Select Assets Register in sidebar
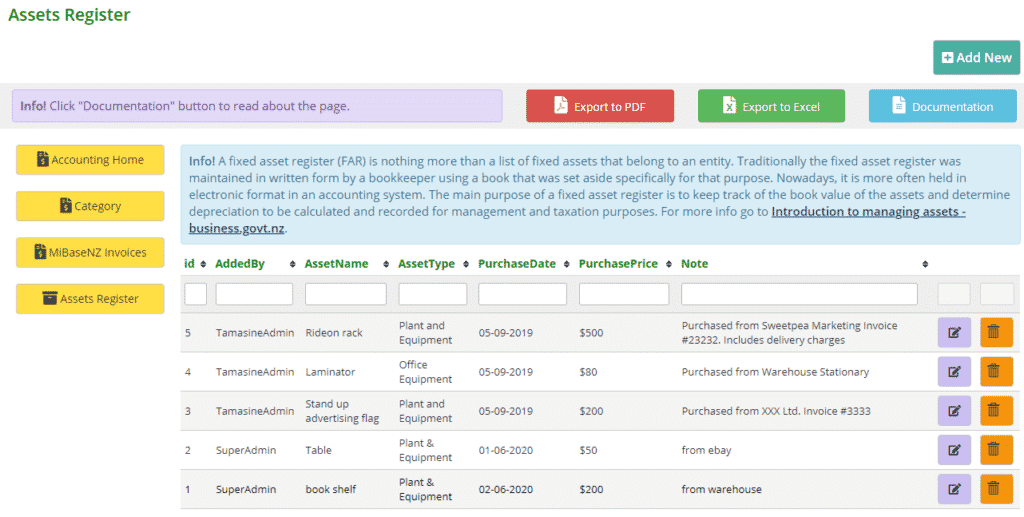 [90, 299]
